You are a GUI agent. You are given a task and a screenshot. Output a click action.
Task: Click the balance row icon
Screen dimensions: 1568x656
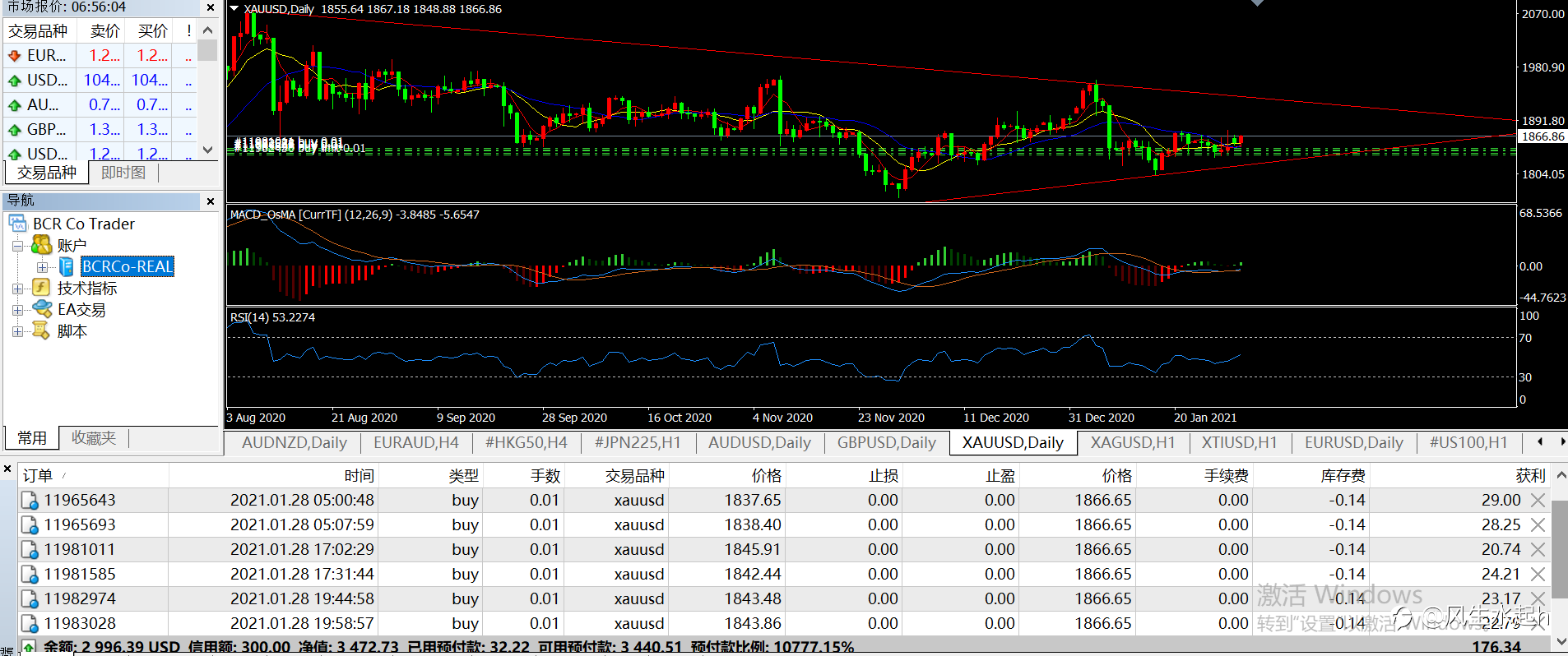(30, 647)
